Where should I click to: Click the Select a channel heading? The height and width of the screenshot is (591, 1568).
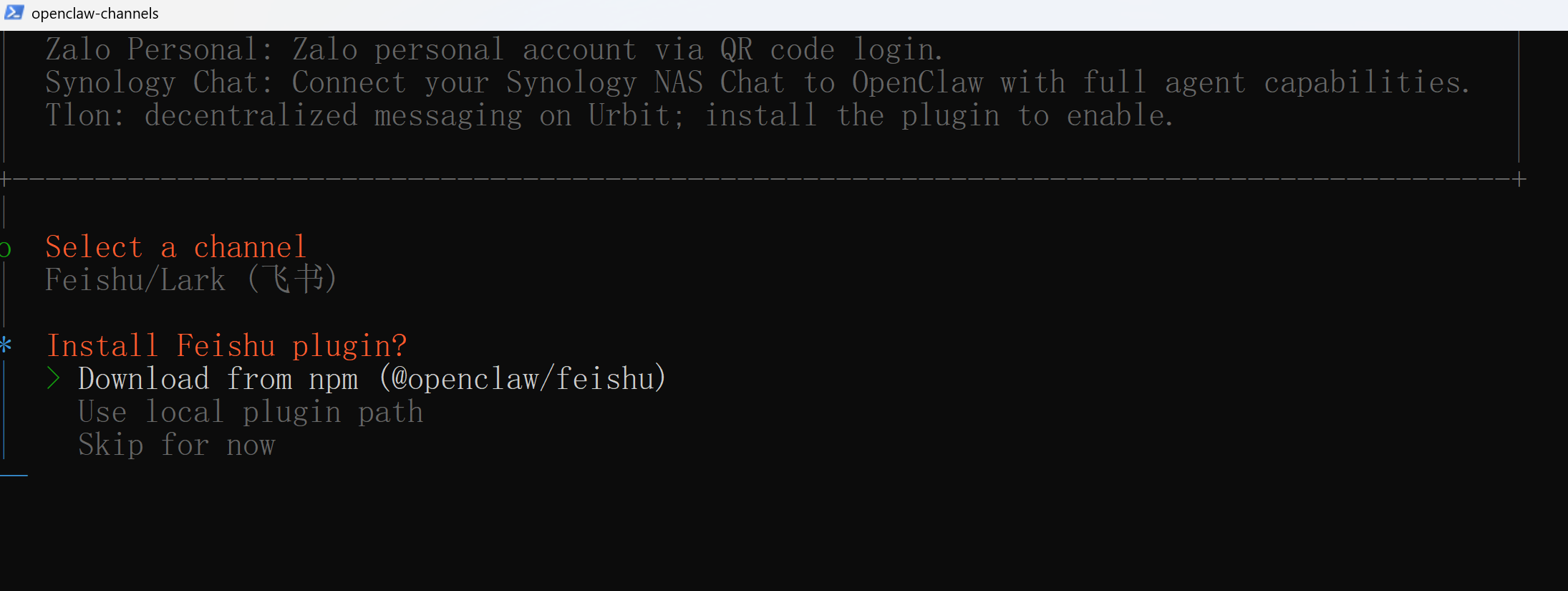176,247
